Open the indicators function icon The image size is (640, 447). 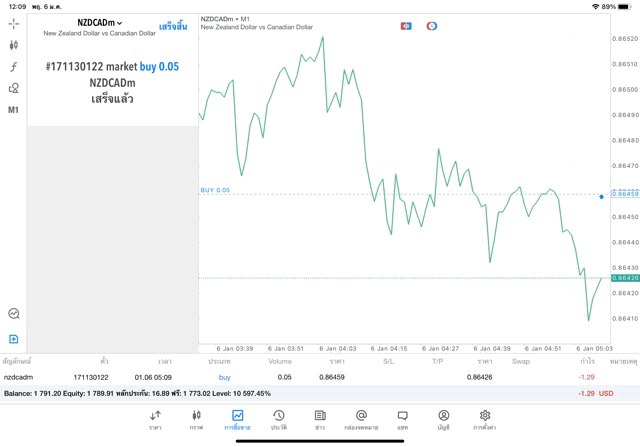click(14, 67)
